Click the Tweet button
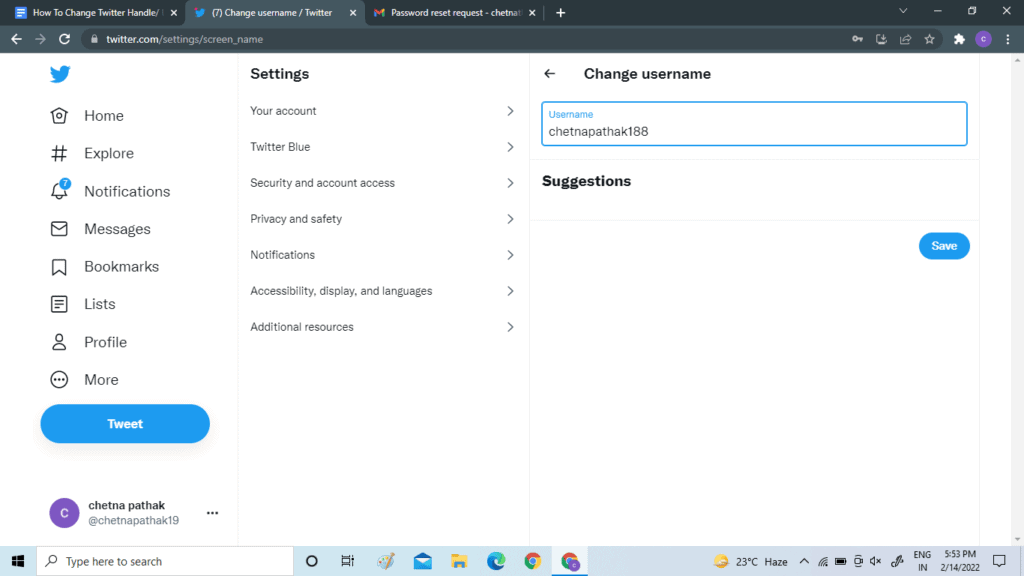This screenshot has height=576, width=1024. 125,424
